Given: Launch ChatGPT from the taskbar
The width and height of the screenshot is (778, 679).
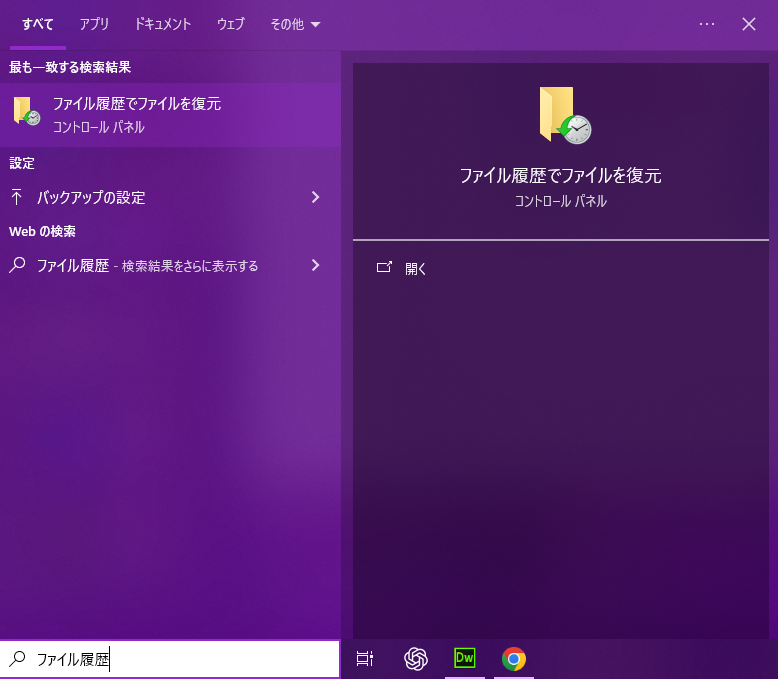Looking at the screenshot, I should (x=416, y=659).
